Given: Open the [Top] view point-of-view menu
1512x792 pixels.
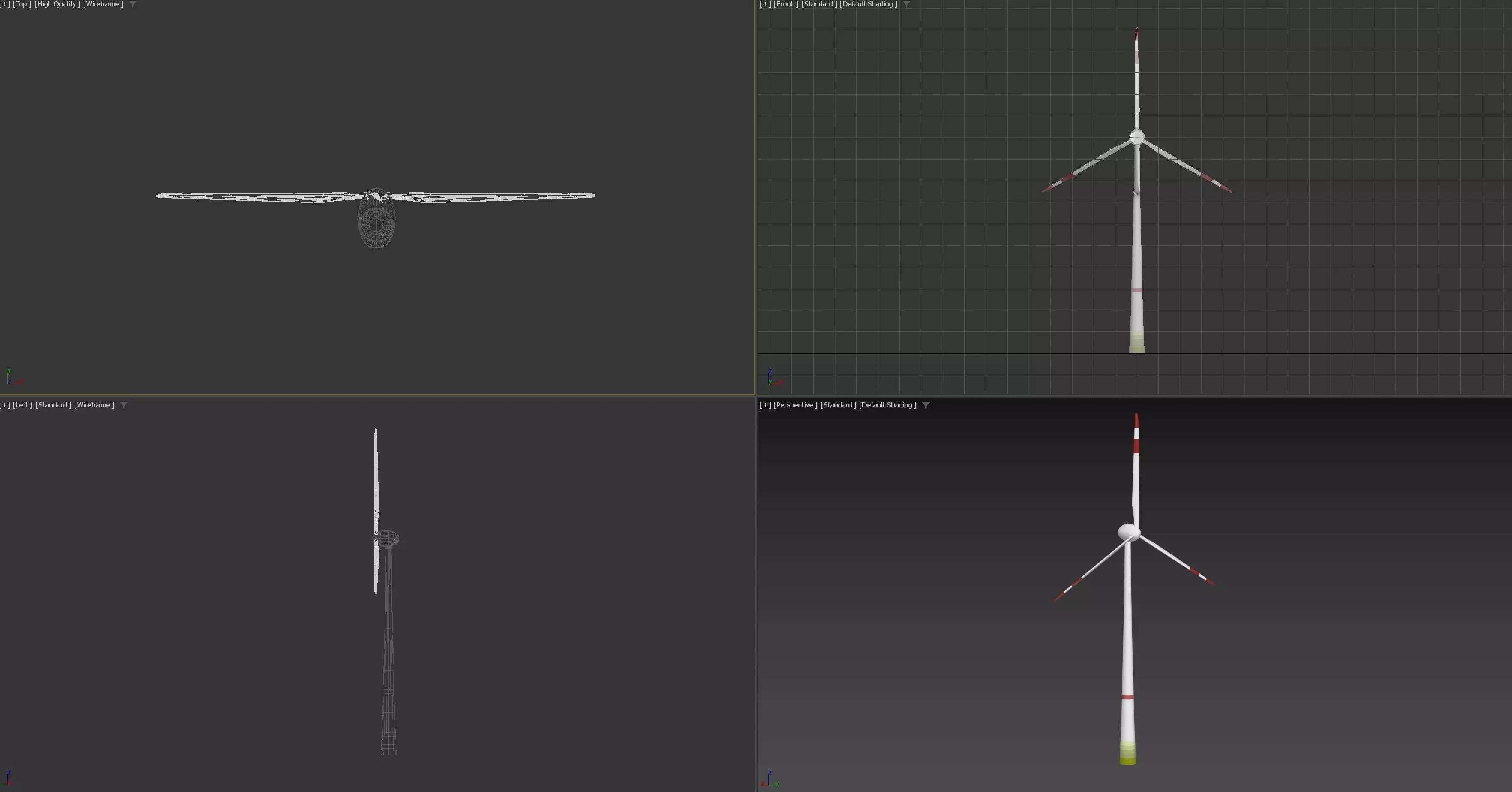Looking at the screenshot, I should click(x=22, y=4).
